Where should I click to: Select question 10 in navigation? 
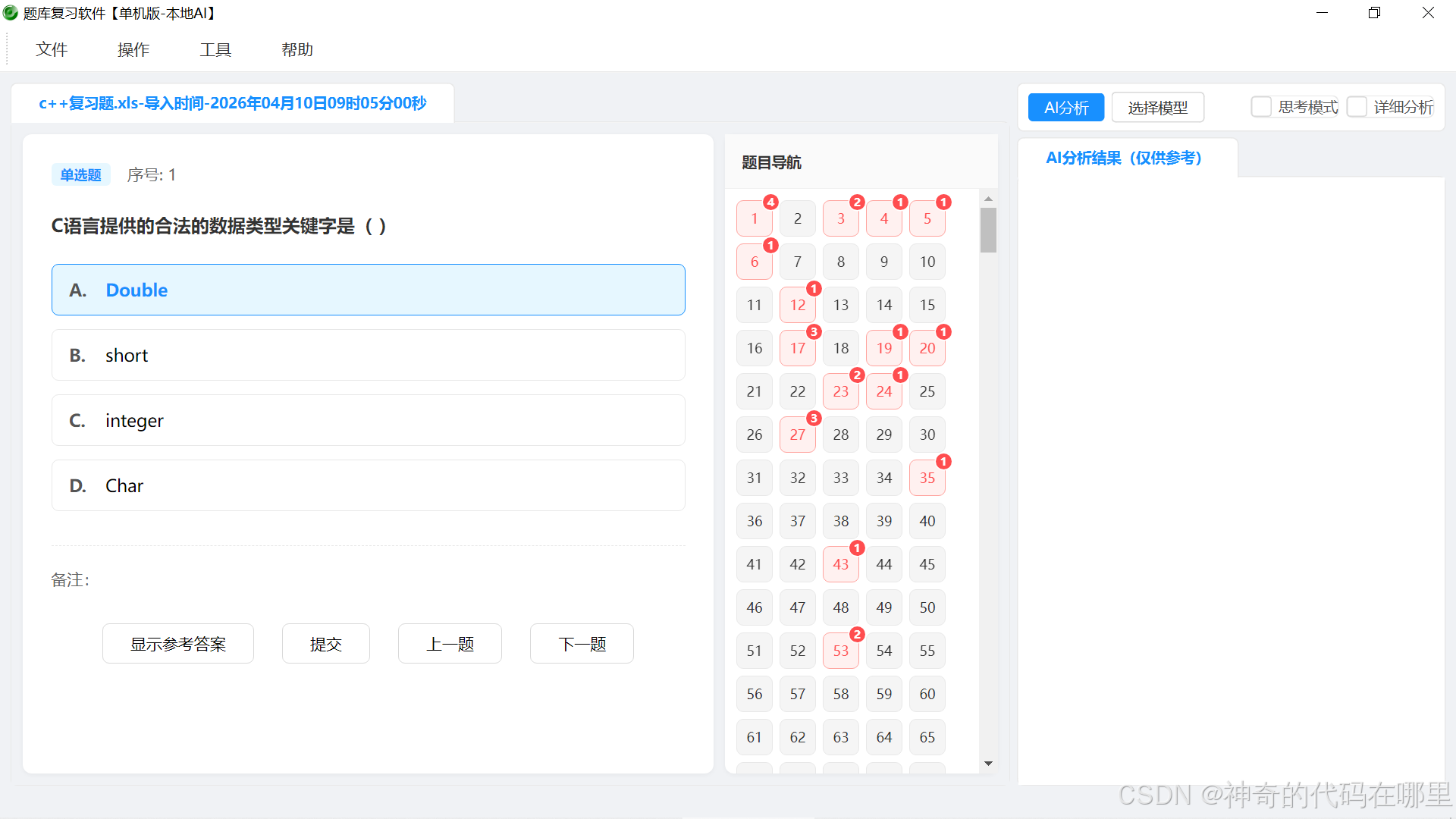[927, 262]
